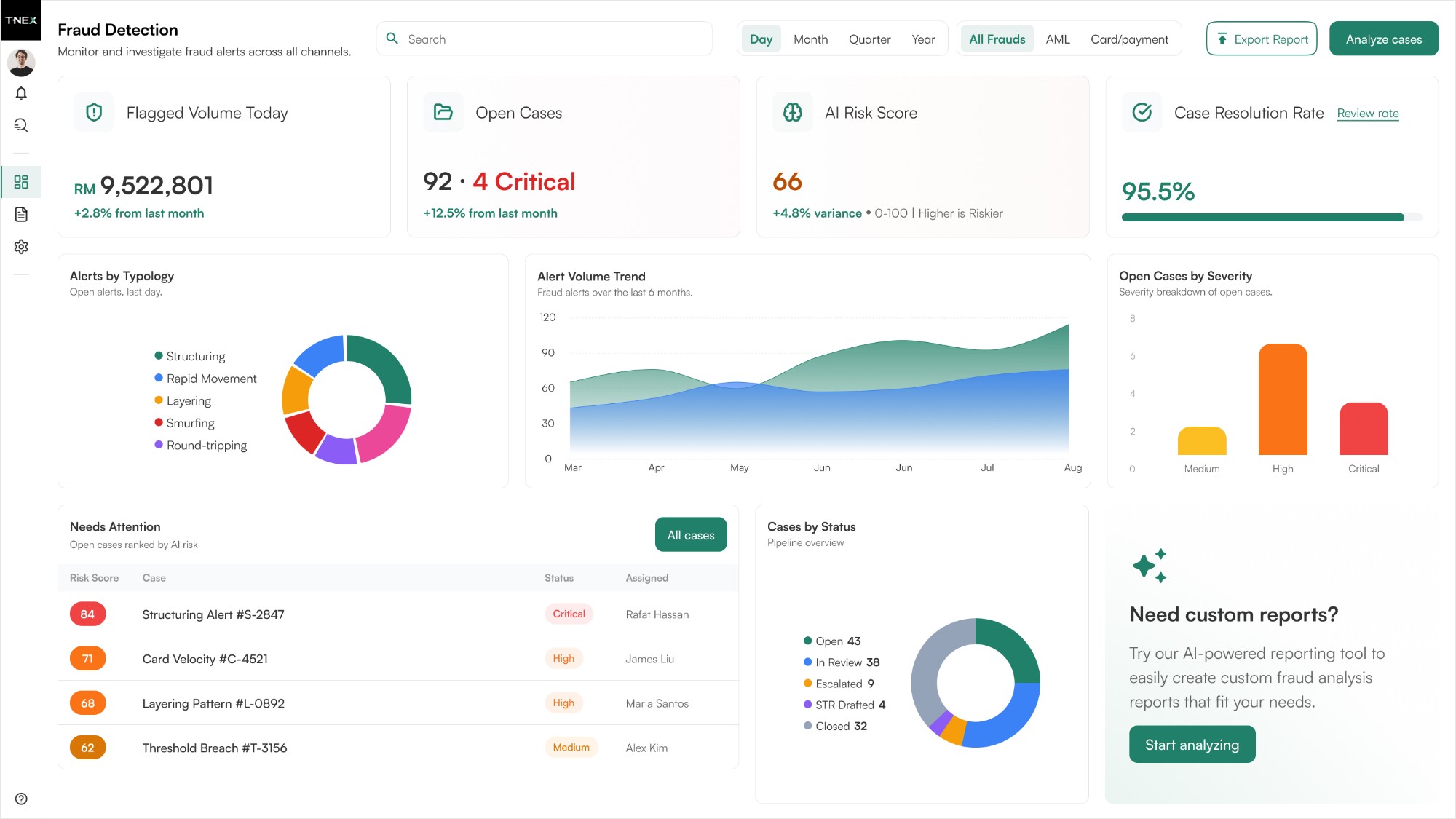The height and width of the screenshot is (819, 1456).
Task: Click the TNEX logo in the sidebar
Action: tap(21, 20)
